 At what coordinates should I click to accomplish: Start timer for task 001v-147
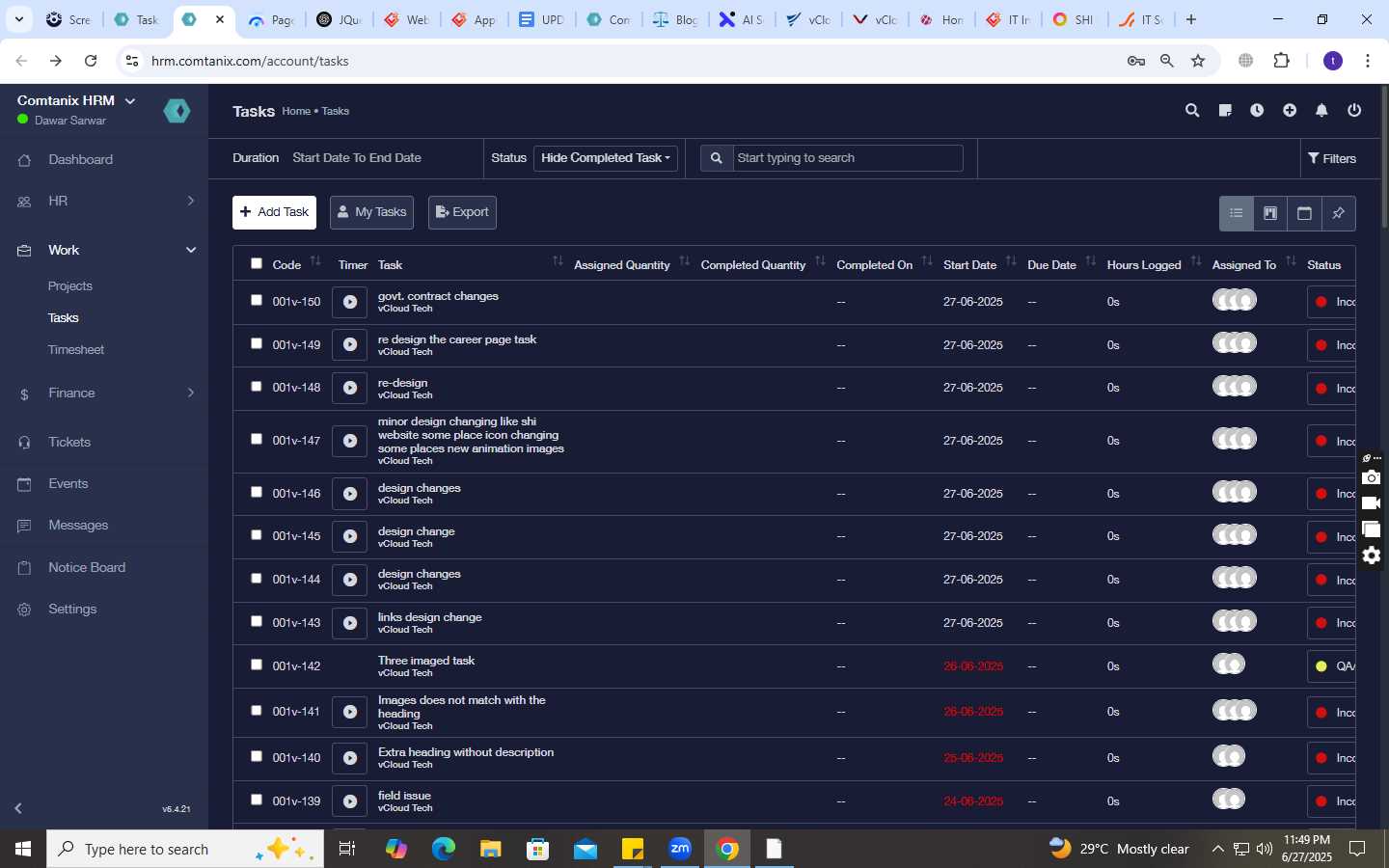point(350,441)
